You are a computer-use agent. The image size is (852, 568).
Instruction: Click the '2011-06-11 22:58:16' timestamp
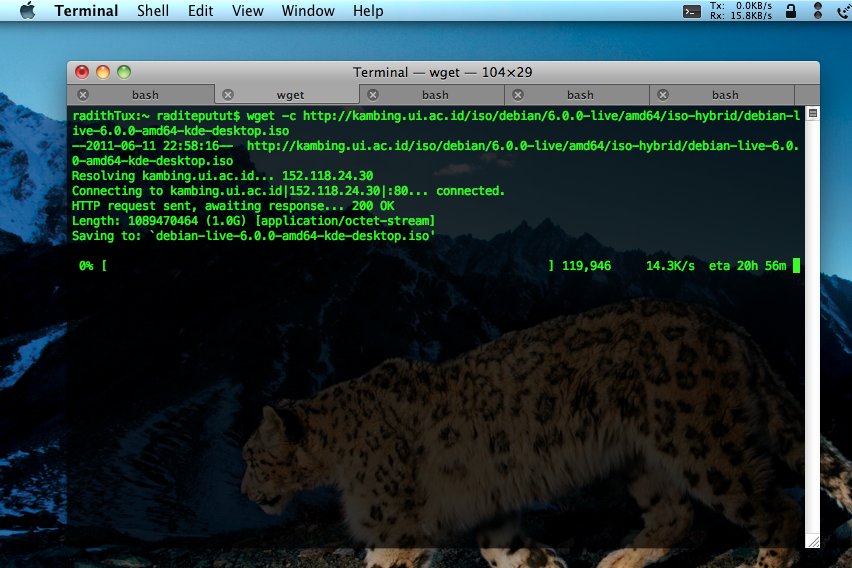(152, 146)
